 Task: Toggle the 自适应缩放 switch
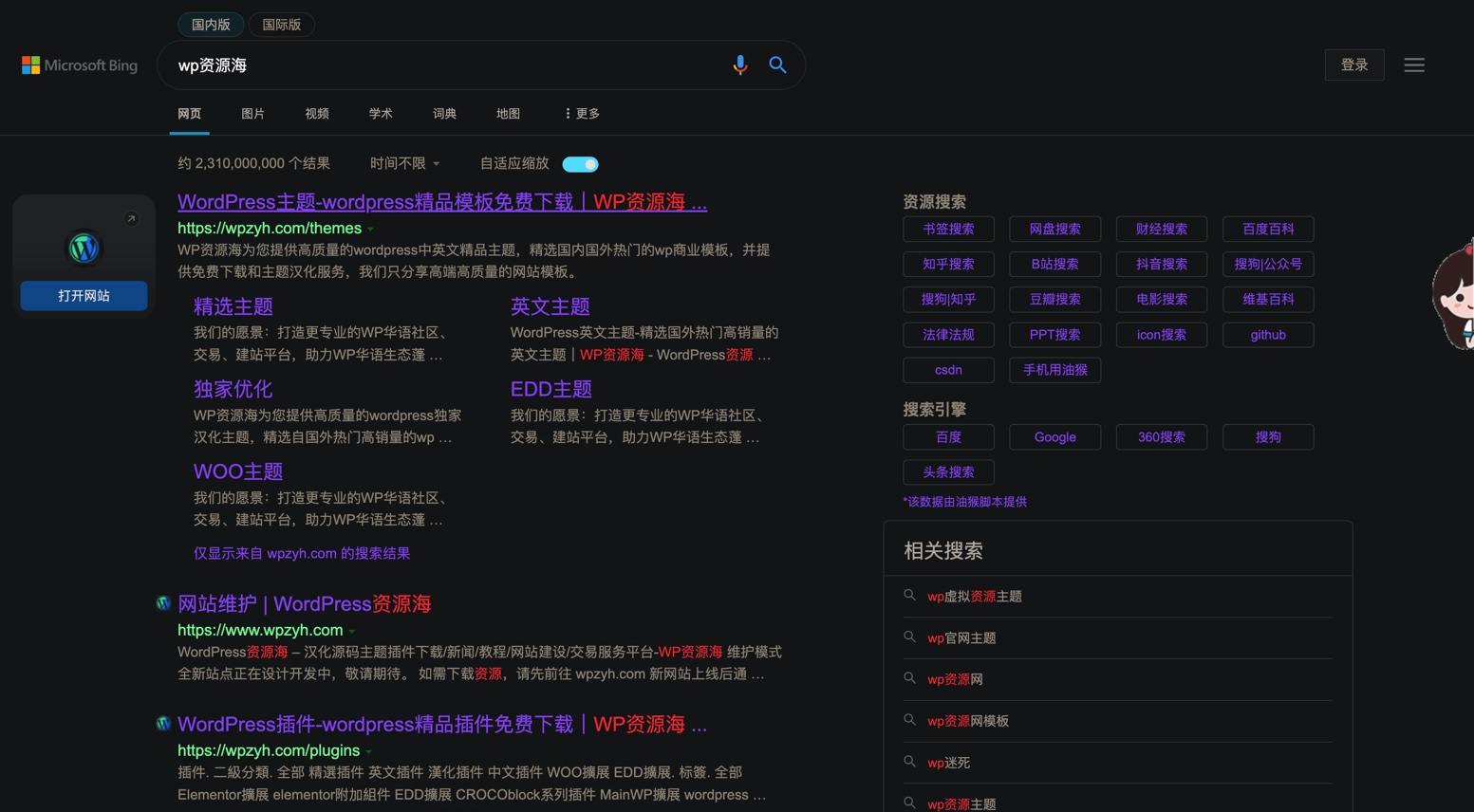click(x=580, y=164)
